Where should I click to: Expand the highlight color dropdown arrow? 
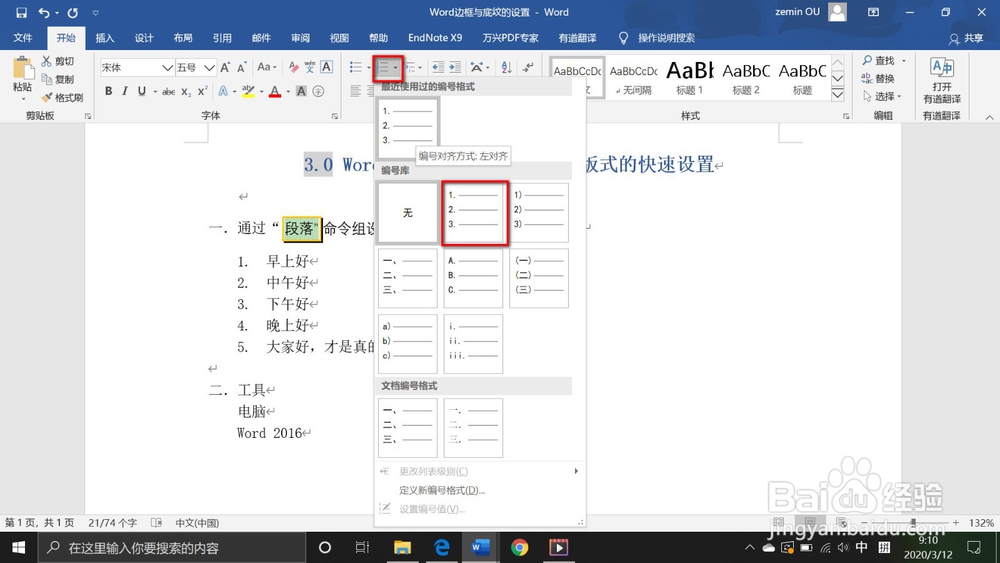click(261, 92)
